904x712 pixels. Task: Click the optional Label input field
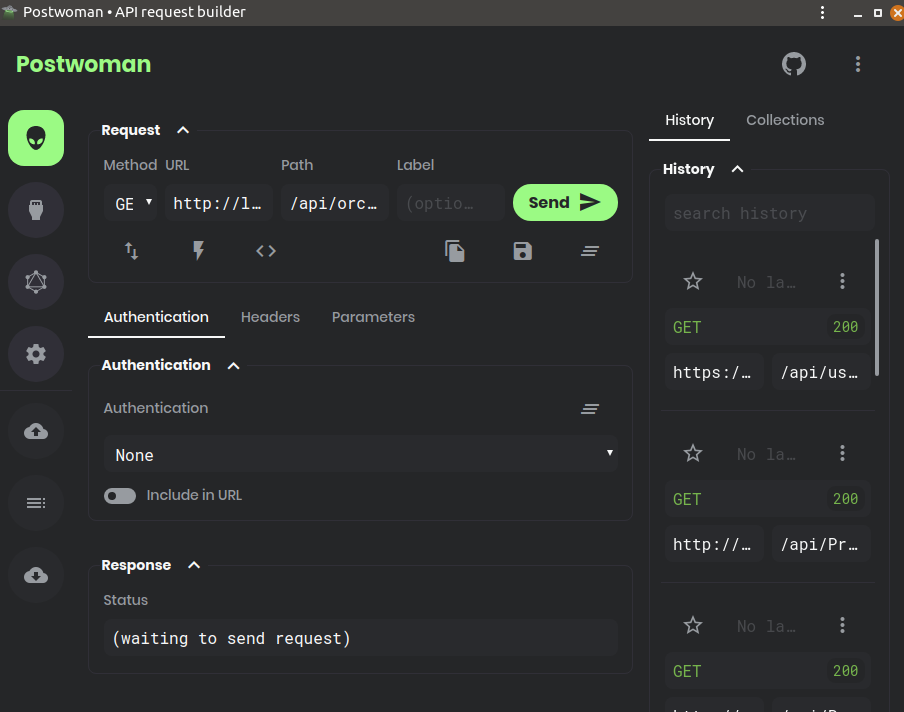pyautogui.click(x=451, y=203)
